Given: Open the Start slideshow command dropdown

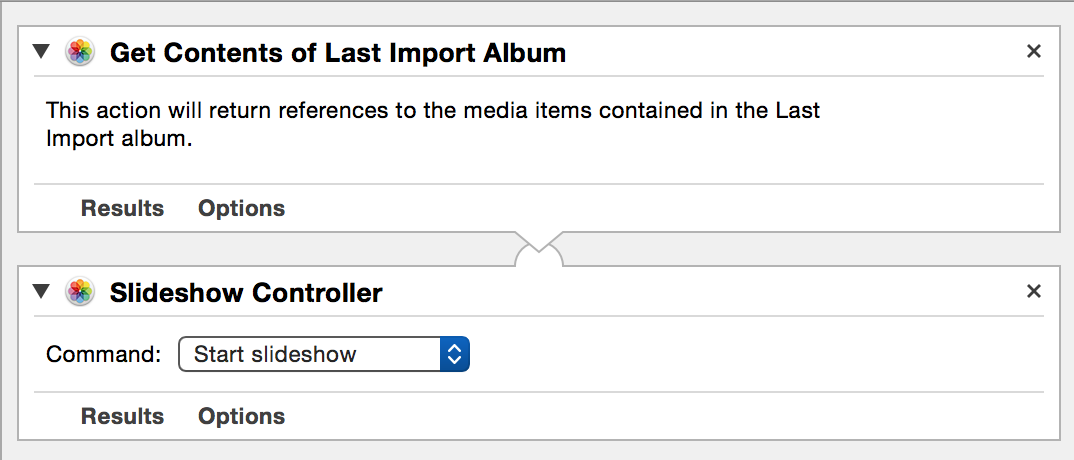Looking at the screenshot, I should point(323,354).
